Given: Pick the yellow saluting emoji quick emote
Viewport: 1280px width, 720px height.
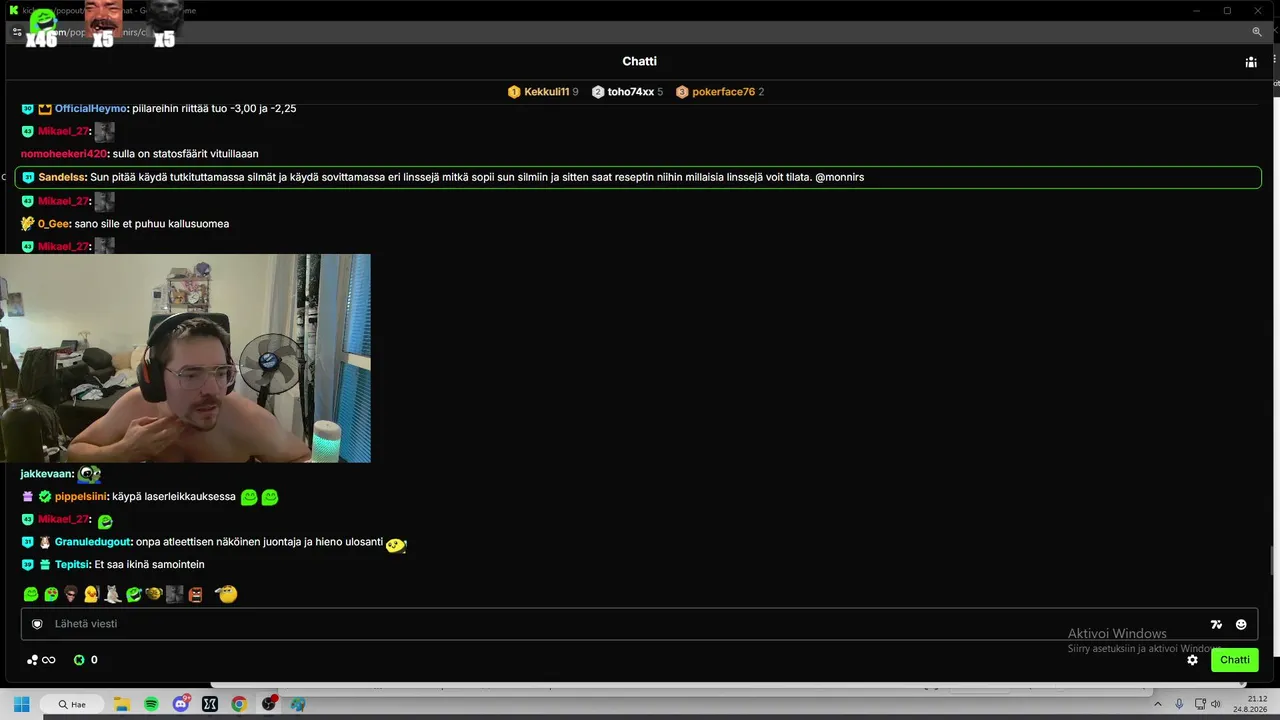Looking at the screenshot, I should tap(227, 594).
